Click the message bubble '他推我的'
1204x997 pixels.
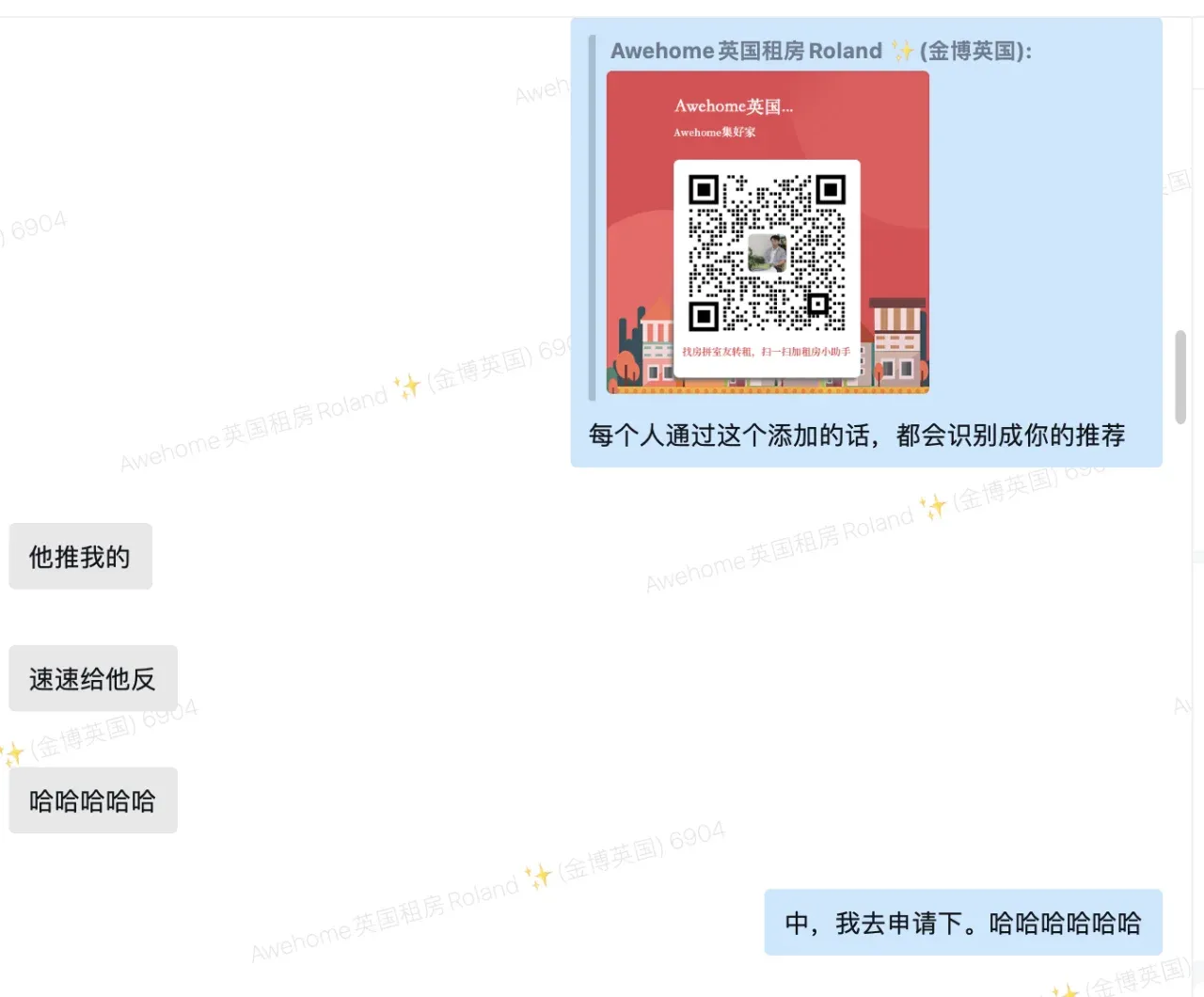coord(80,557)
